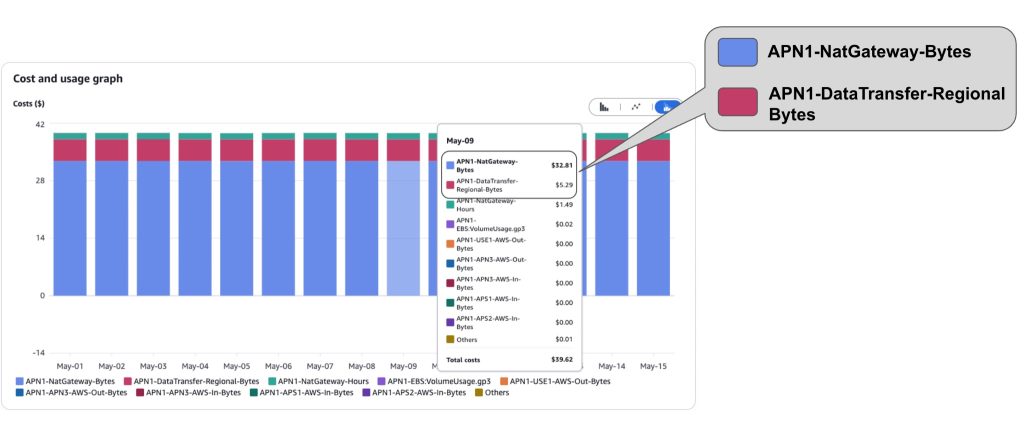Screen dimensions: 1024x438
Task: Click the APN1-APN3-AWS-Out-Bytes legend item
Action: 71,393
